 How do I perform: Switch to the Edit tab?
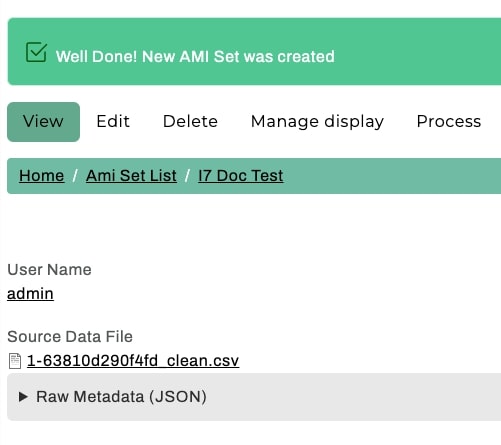point(113,121)
